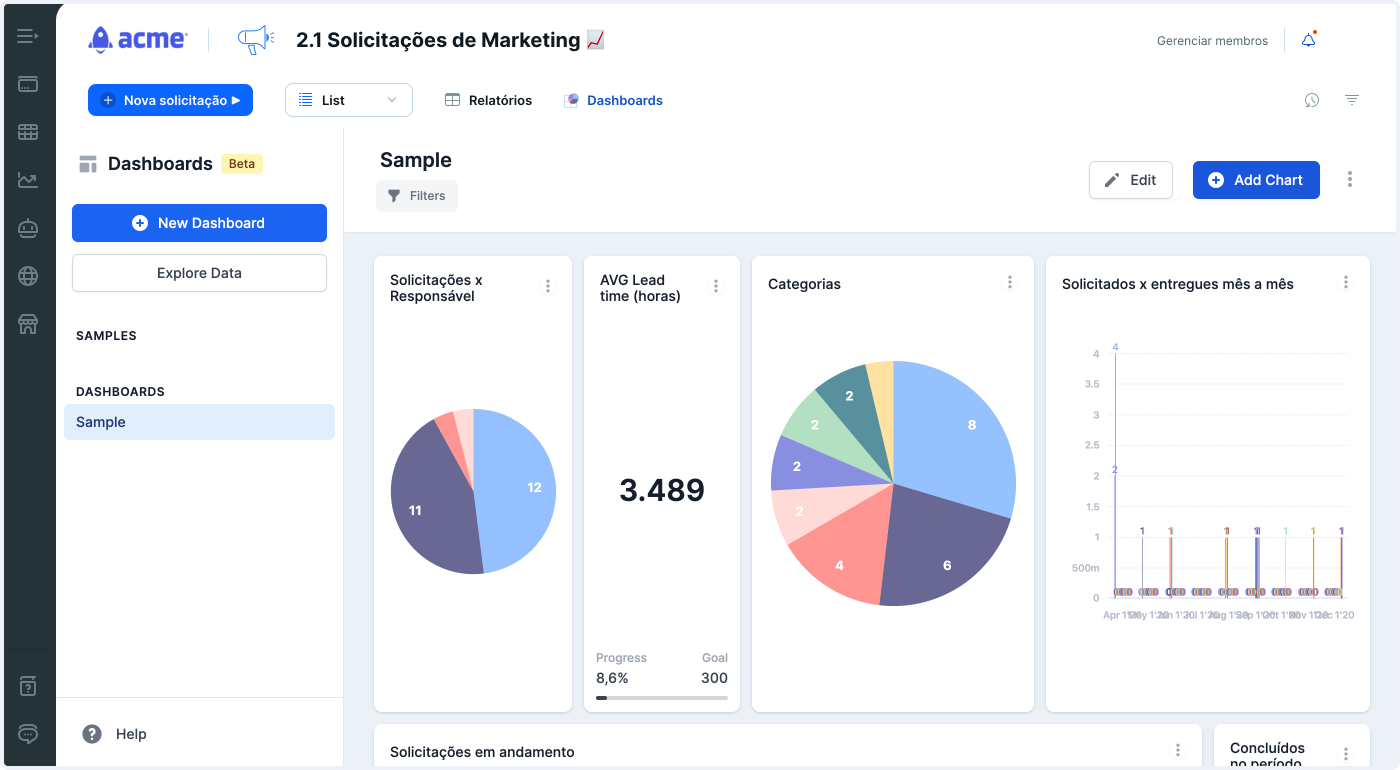Open dashboard more options next to Add Chart
Viewport: 1400px width, 770px height.
pyautogui.click(x=1350, y=180)
